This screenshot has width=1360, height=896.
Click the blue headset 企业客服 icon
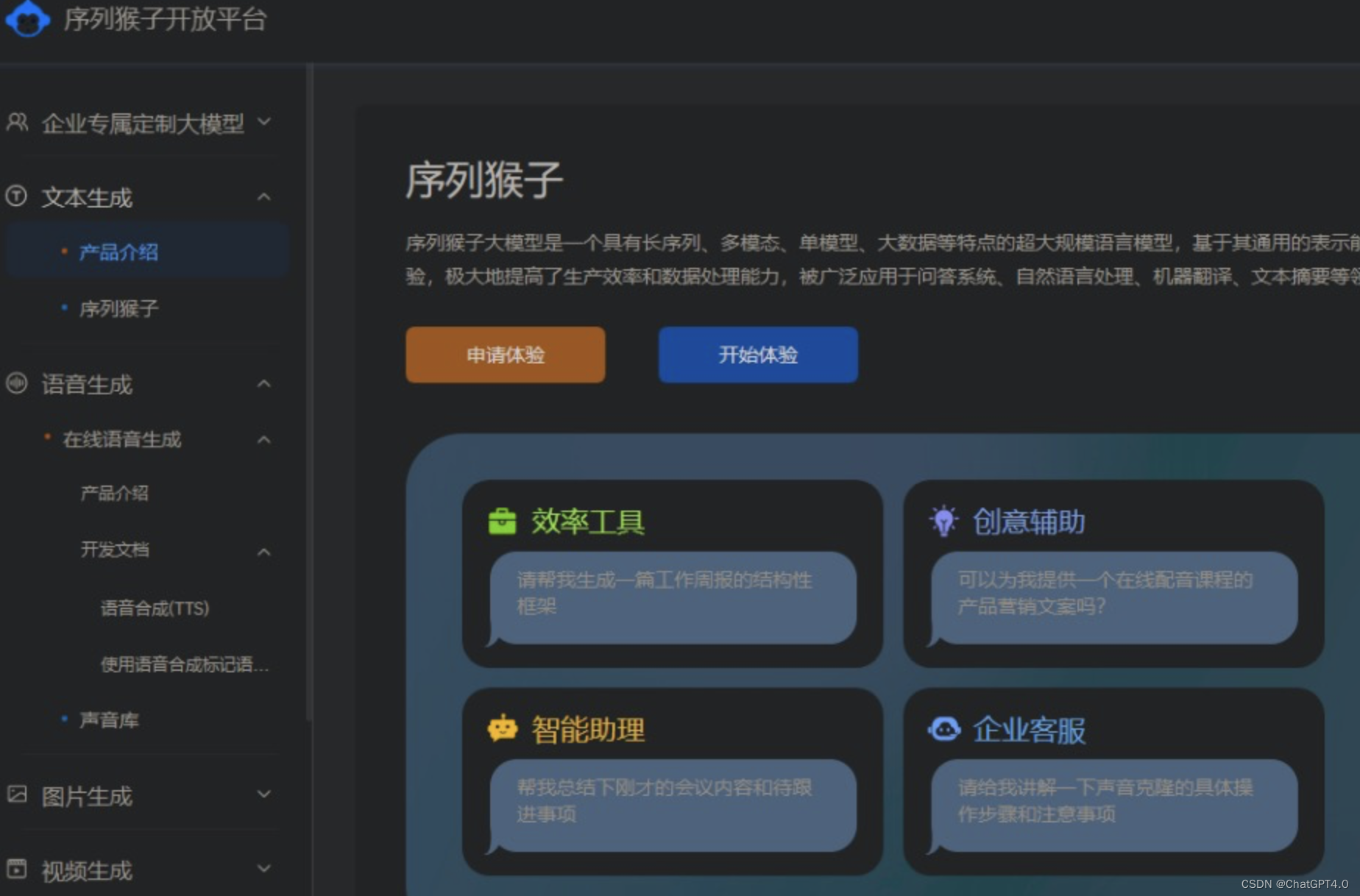(x=944, y=729)
